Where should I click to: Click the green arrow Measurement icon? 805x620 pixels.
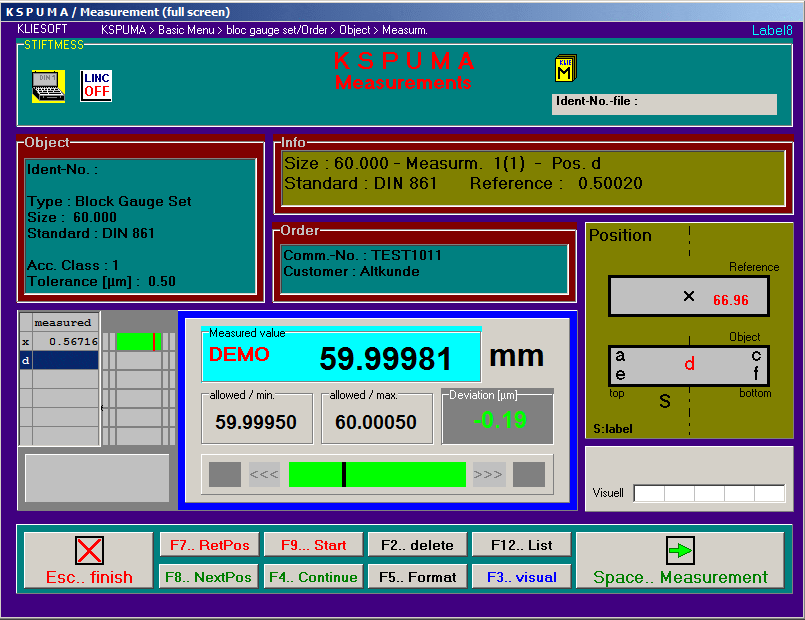(680, 551)
